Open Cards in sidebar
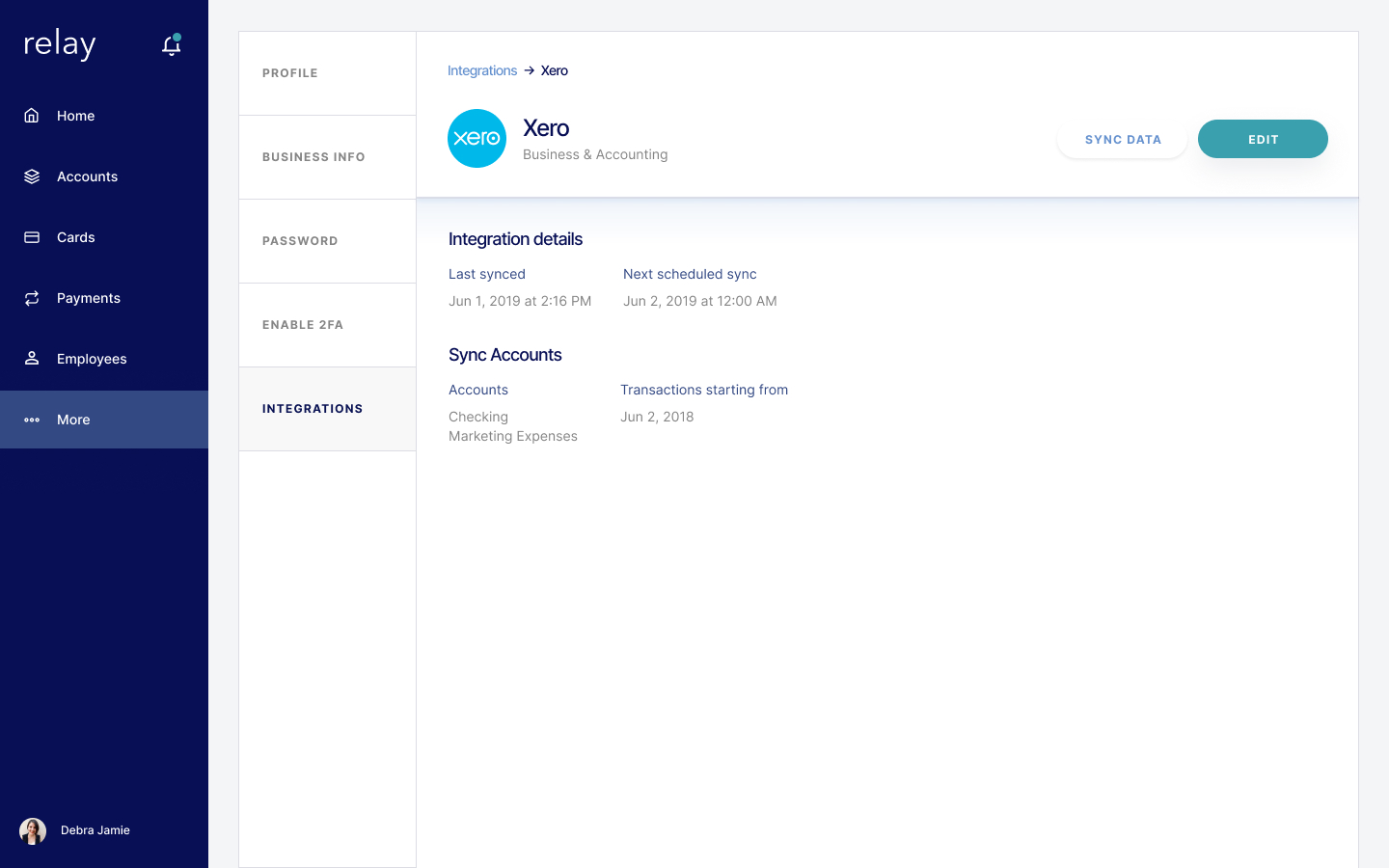Screen dimensions: 1389x868 104,237
